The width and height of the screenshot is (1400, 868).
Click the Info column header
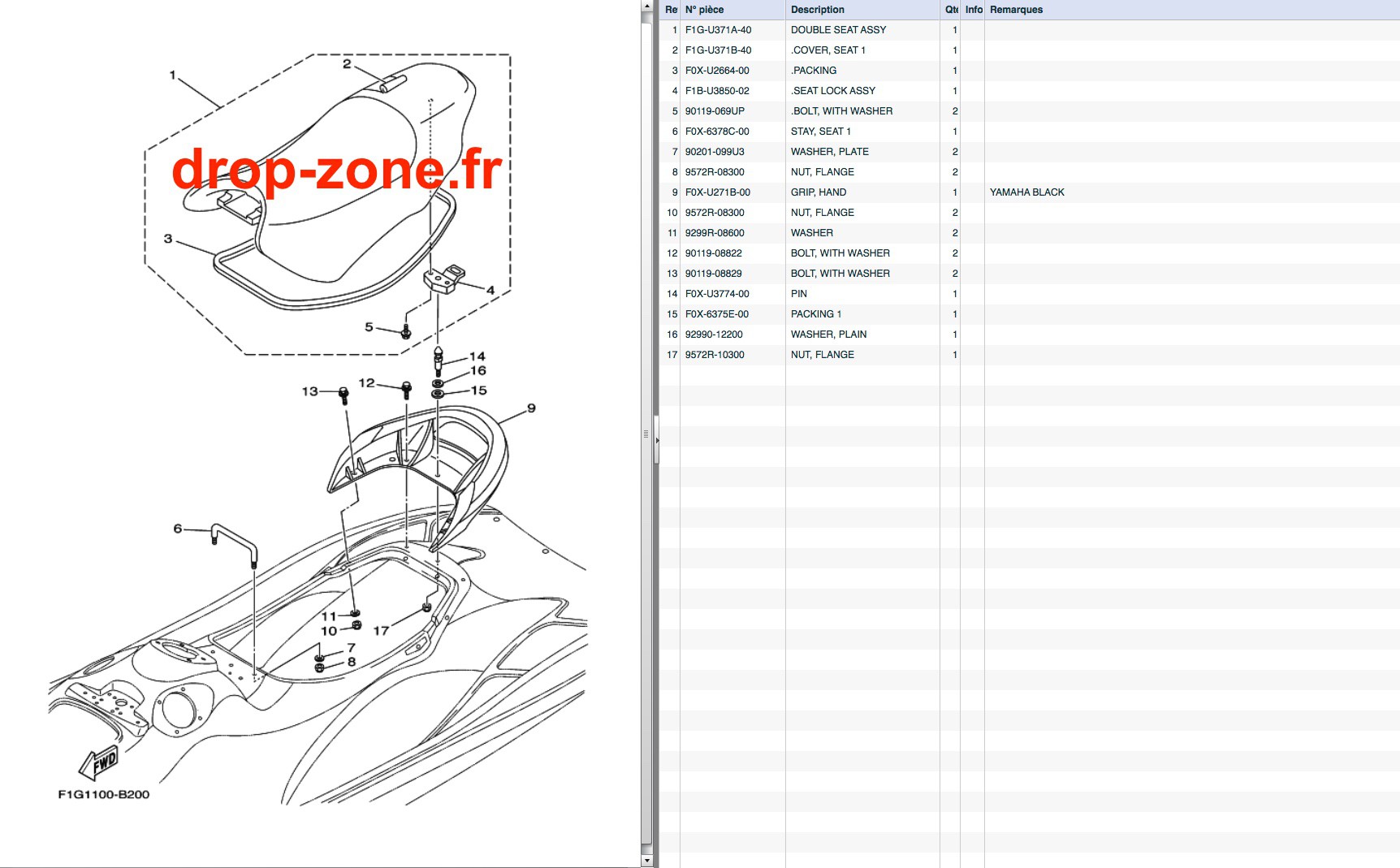click(973, 10)
